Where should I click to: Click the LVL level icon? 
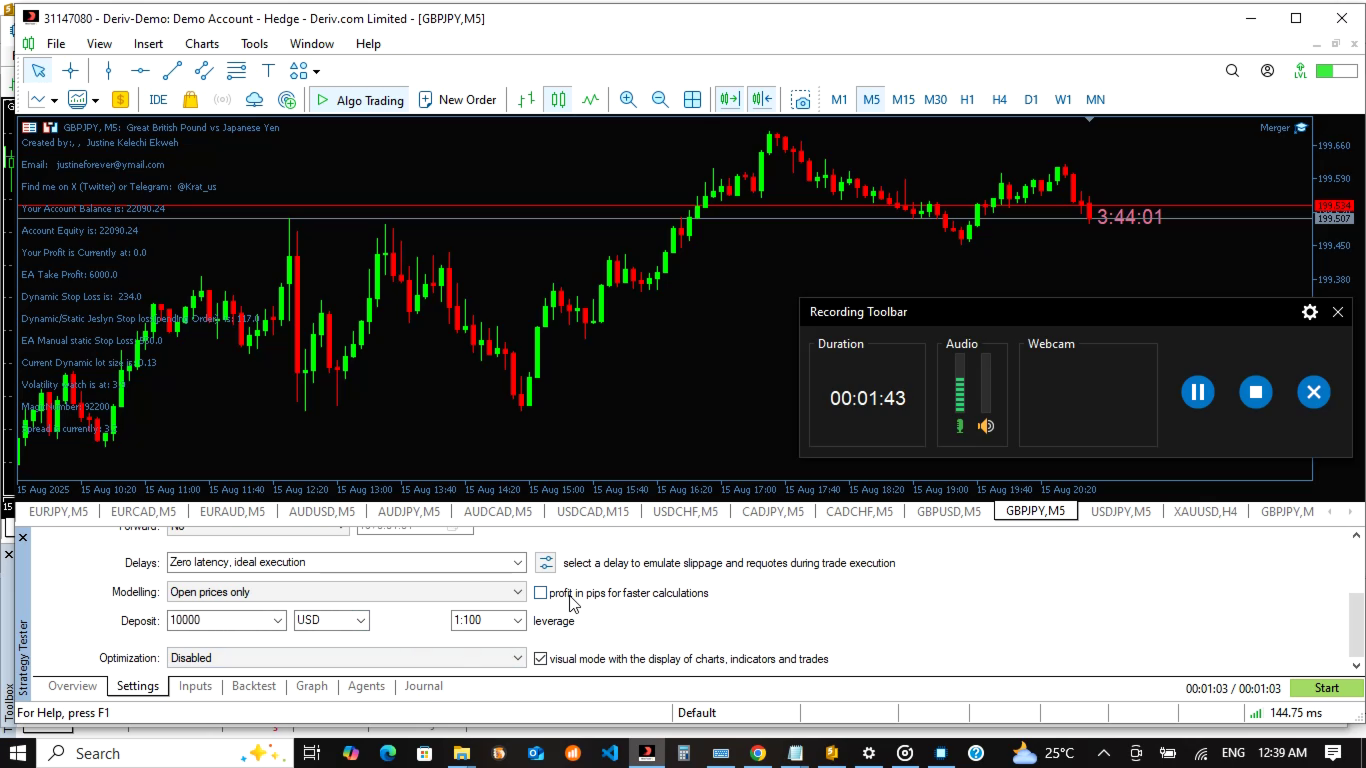tap(1300, 71)
